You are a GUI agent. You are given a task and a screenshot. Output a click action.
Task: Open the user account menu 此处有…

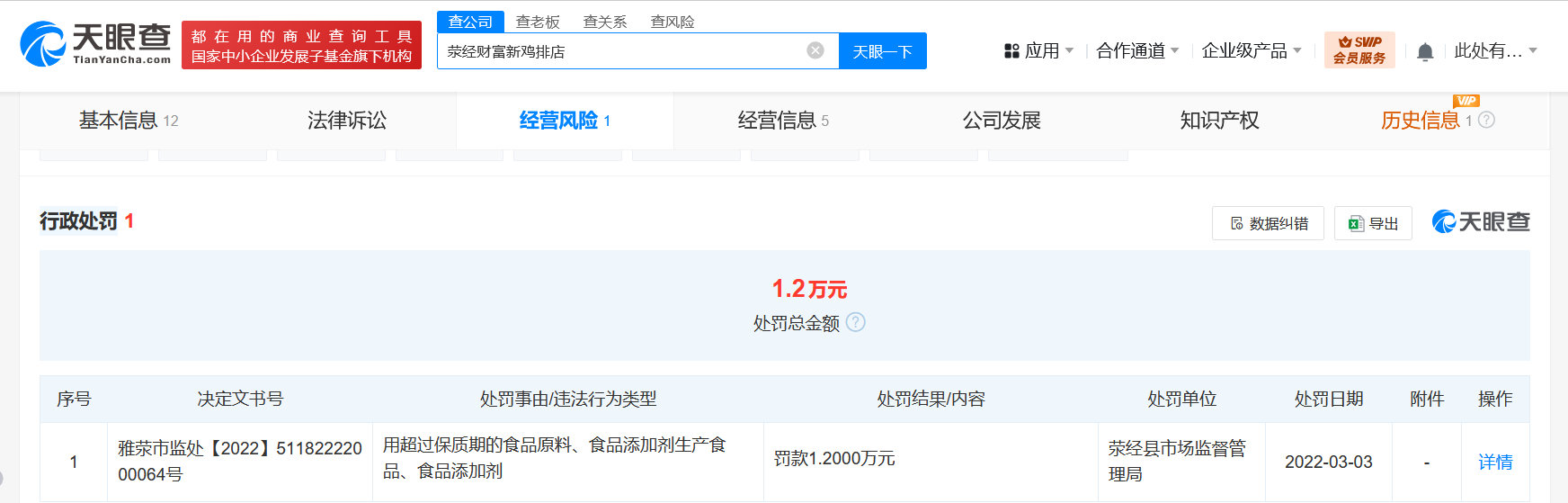tap(1496, 51)
